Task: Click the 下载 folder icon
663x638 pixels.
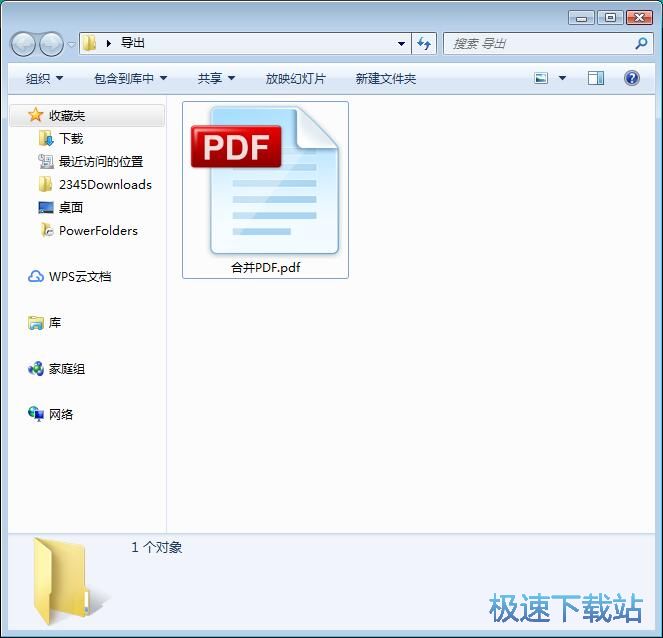Action: point(46,138)
